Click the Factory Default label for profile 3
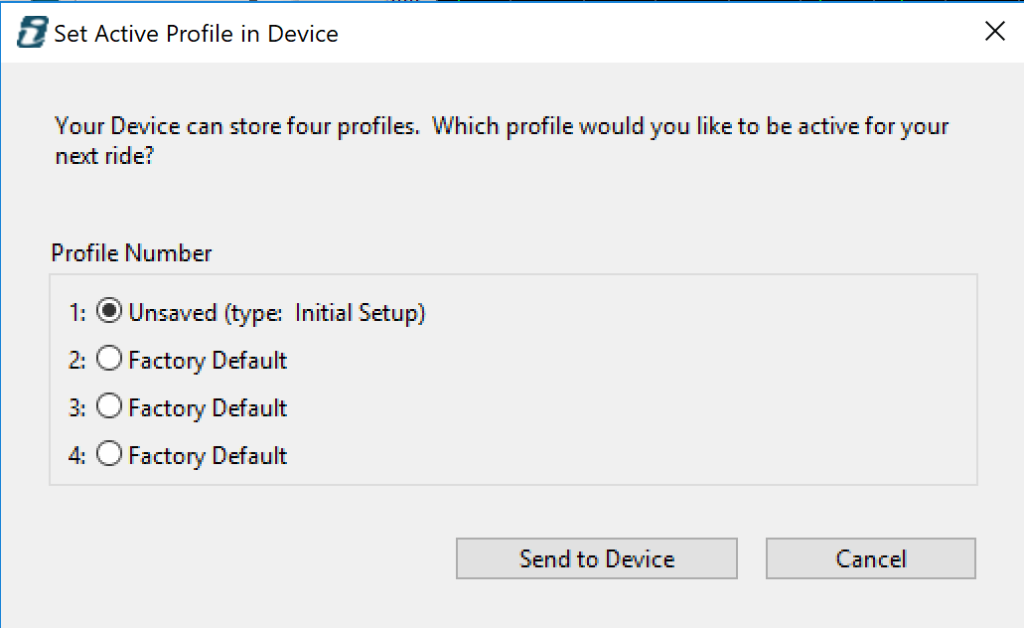The width and height of the screenshot is (1024, 628). point(208,408)
